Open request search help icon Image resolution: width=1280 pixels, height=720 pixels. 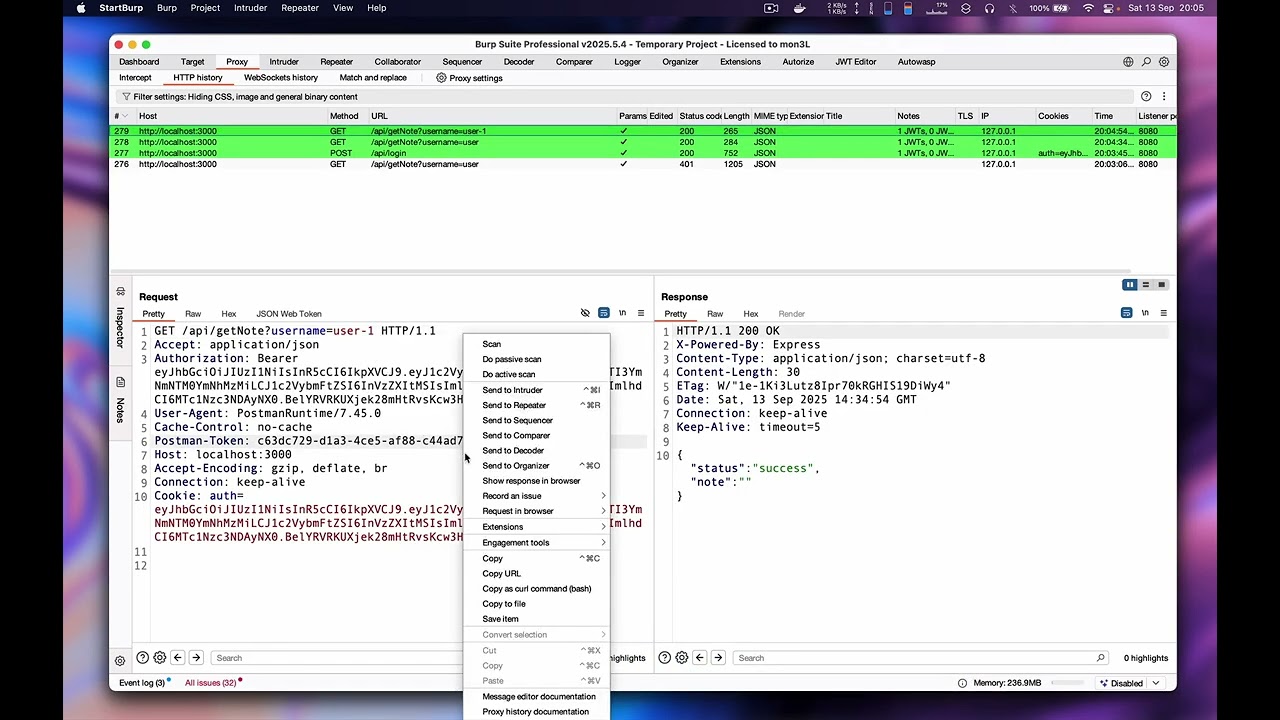(142, 658)
